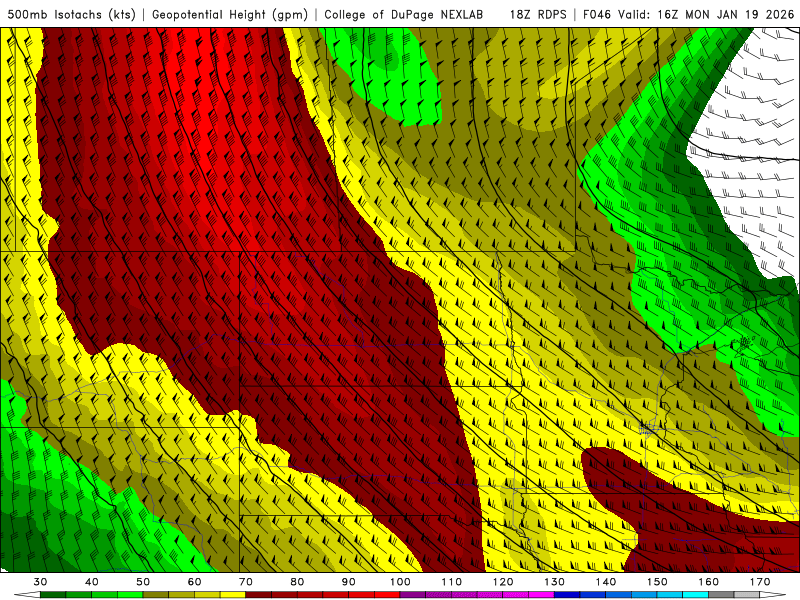Image resolution: width=800 pixels, height=600 pixels.
Task: Click the 140 label on the color scale
Action: 606,582
